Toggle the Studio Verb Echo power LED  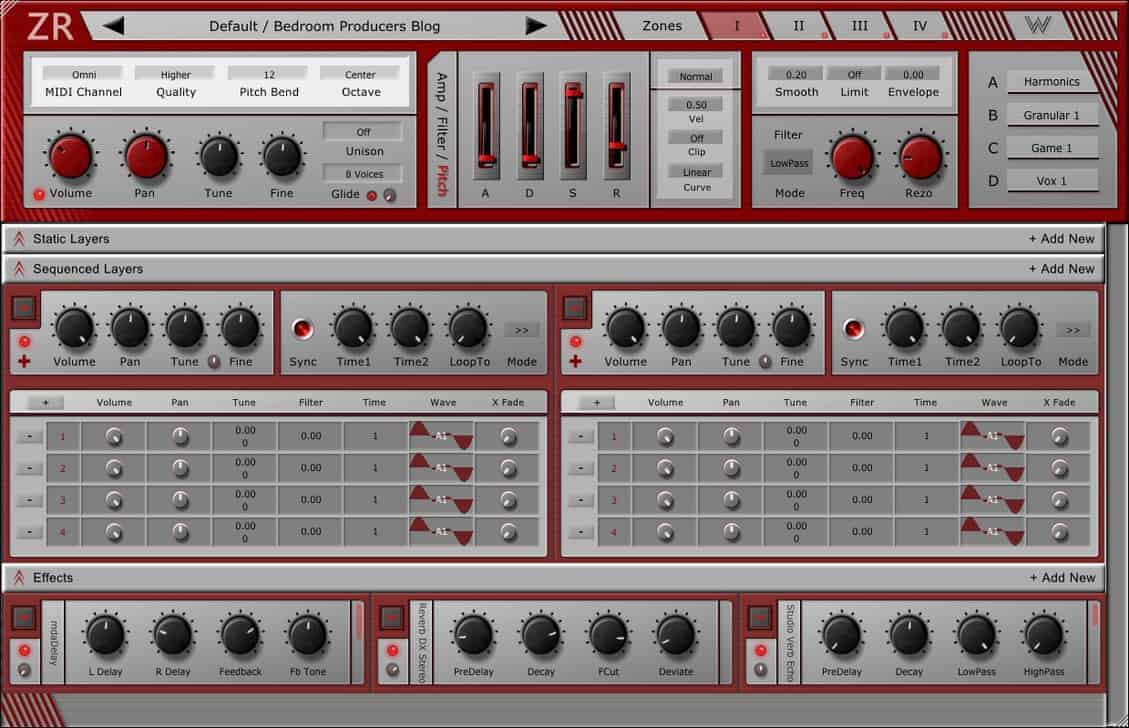pos(760,650)
